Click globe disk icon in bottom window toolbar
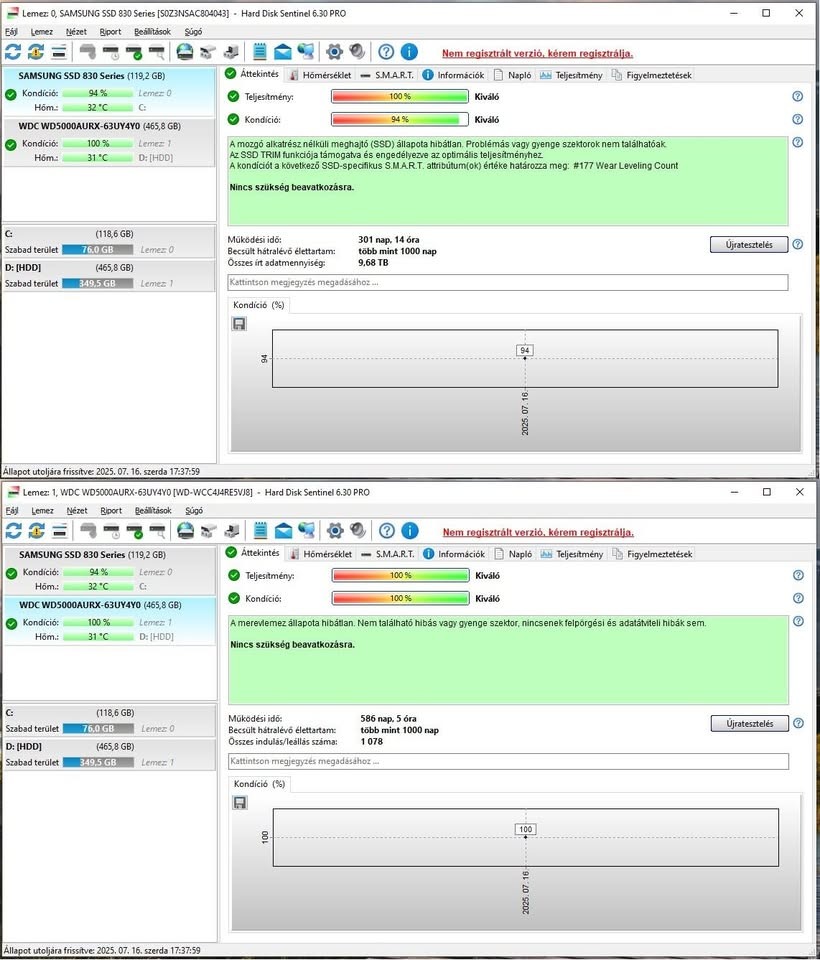This screenshot has height=960, width=820. pyautogui.click(x=185, y=531)
